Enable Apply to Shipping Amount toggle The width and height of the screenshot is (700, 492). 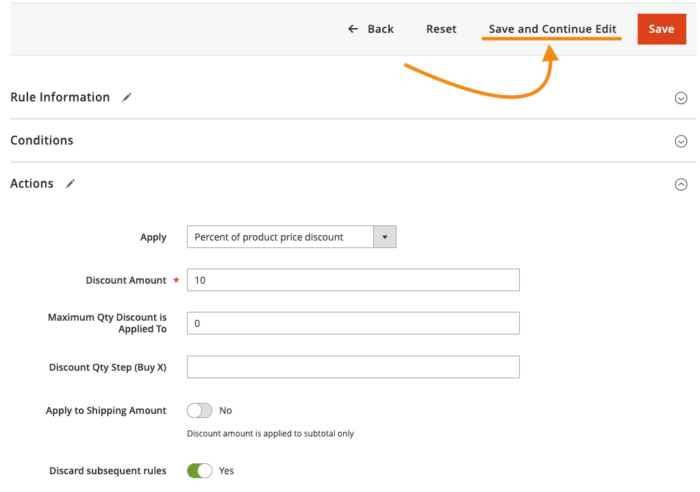point(200,410)
